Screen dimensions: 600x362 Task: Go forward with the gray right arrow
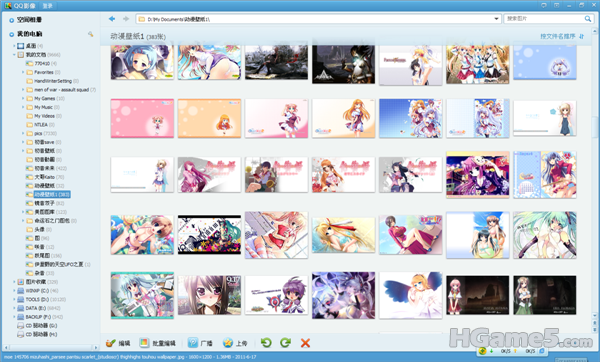pyautogui.click(x=126, y=19)
